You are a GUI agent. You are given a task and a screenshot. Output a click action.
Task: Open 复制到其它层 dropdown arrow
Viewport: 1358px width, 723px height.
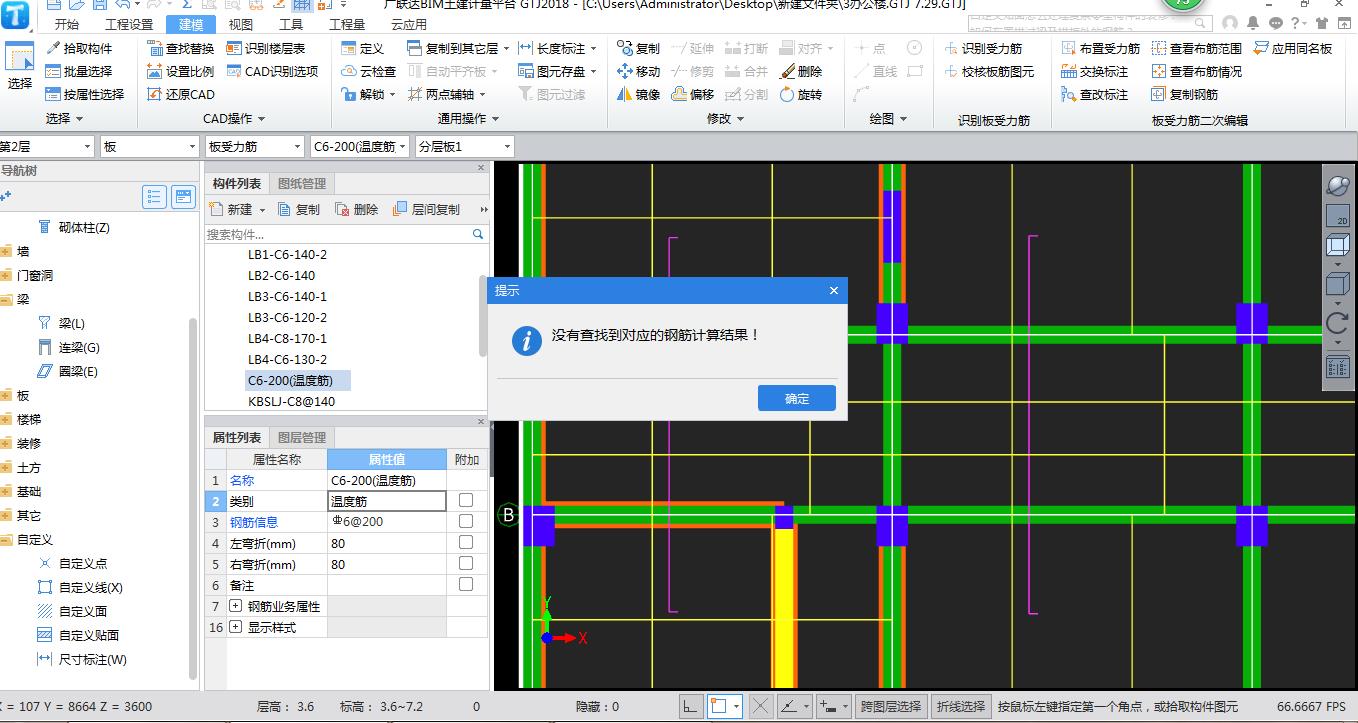506,48
